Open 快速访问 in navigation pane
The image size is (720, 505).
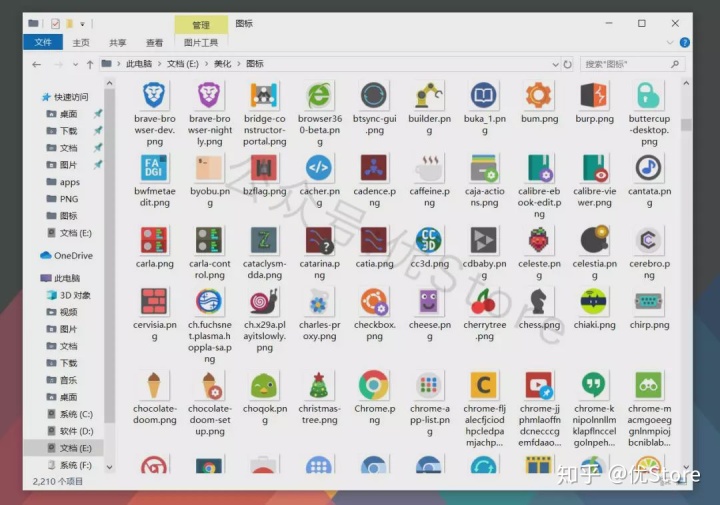coord(71,97)
